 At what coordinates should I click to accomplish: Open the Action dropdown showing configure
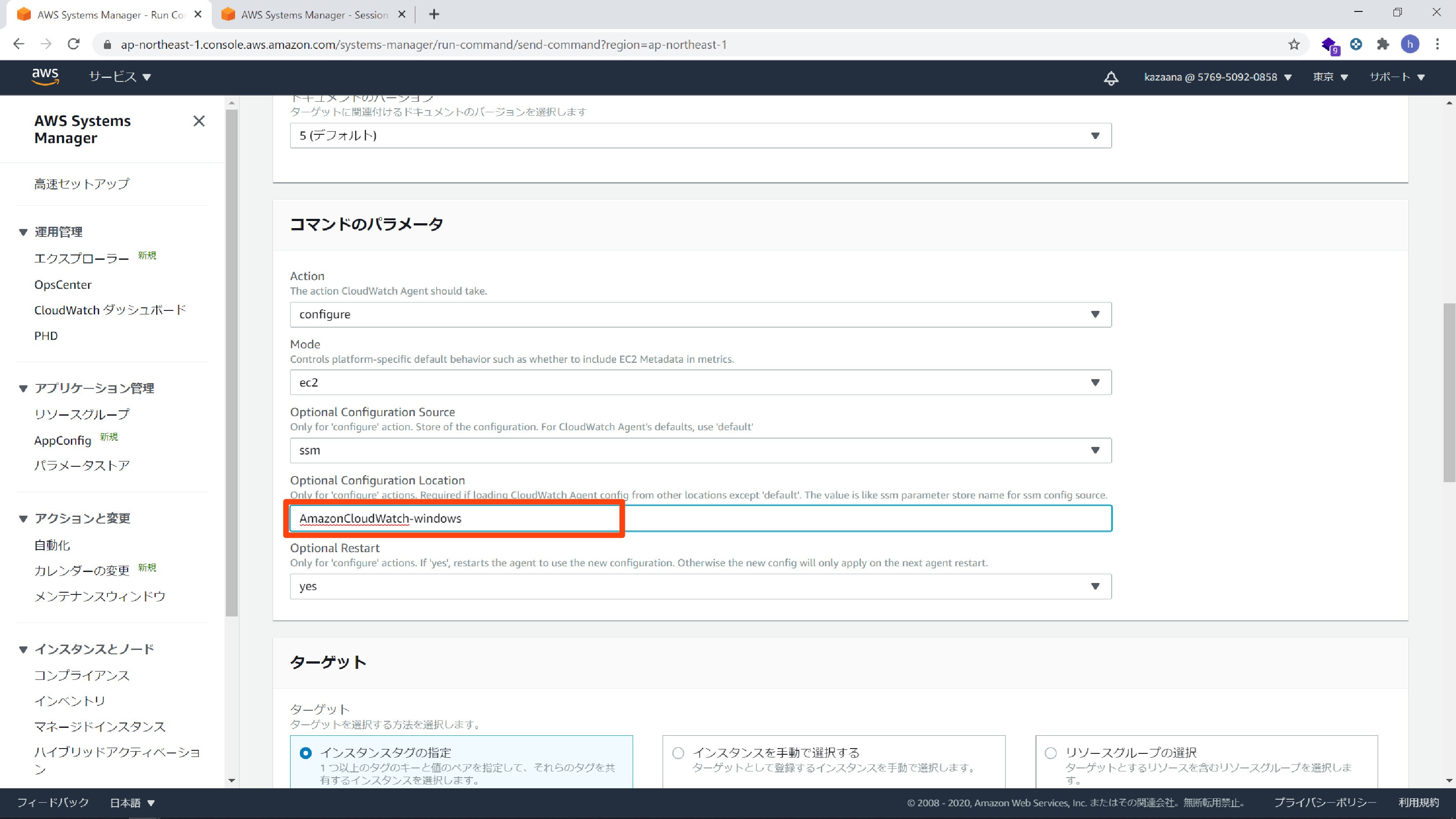pos(700,314)
